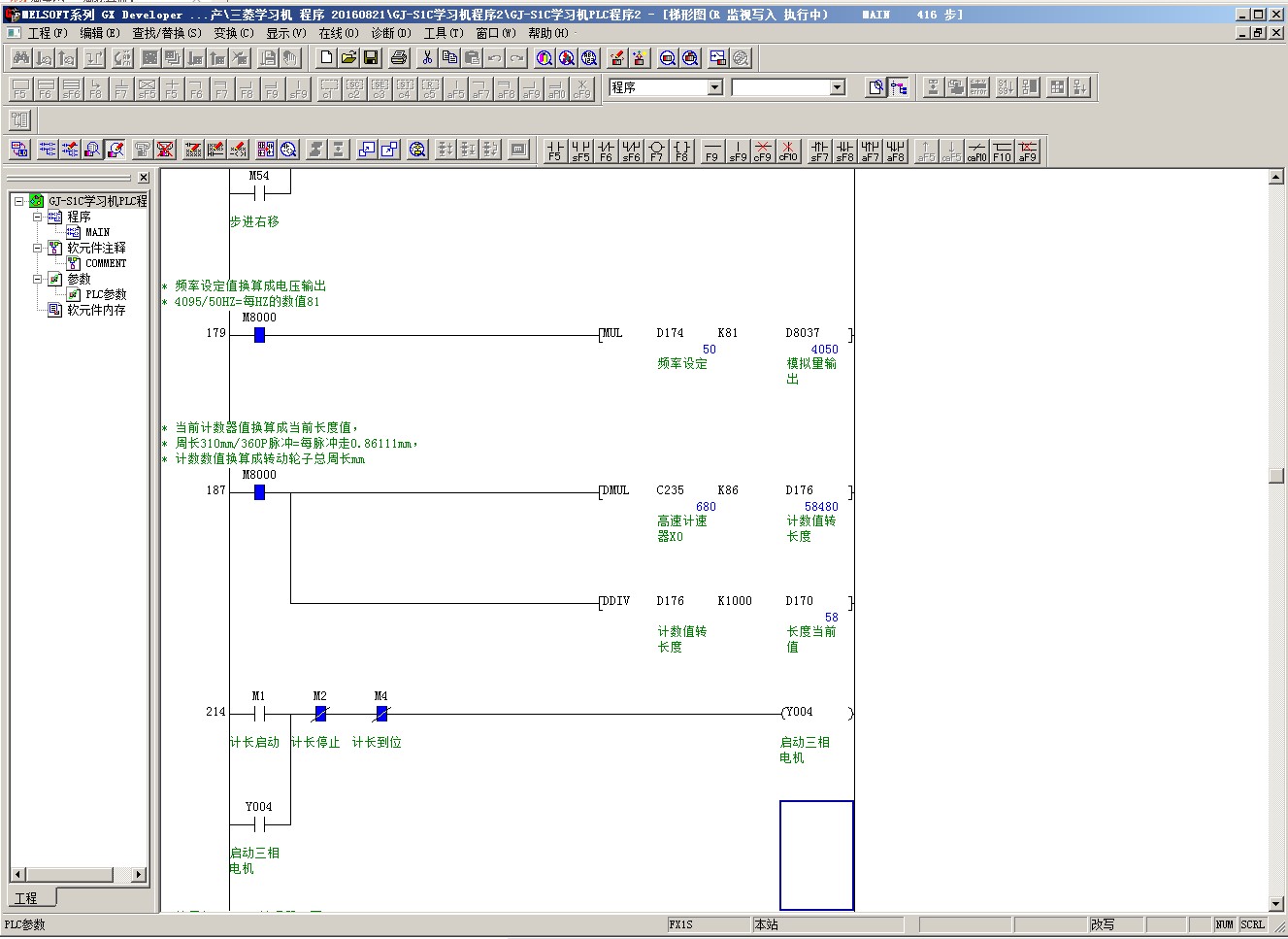Screen dimensions: 1288x939
Task: Switch to write mode icon
Action: tap(70, 150)
